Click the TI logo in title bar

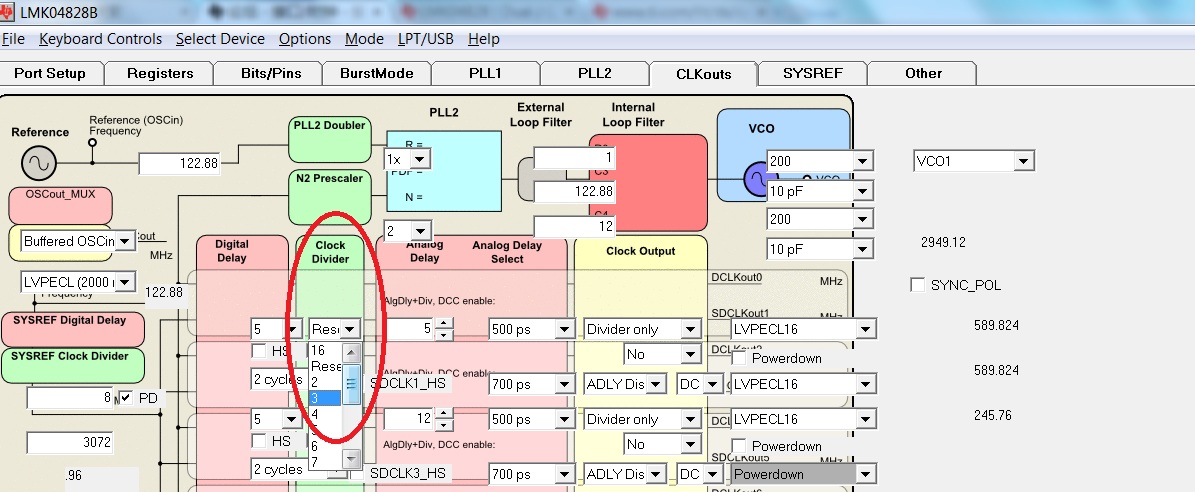pos(8,11)
